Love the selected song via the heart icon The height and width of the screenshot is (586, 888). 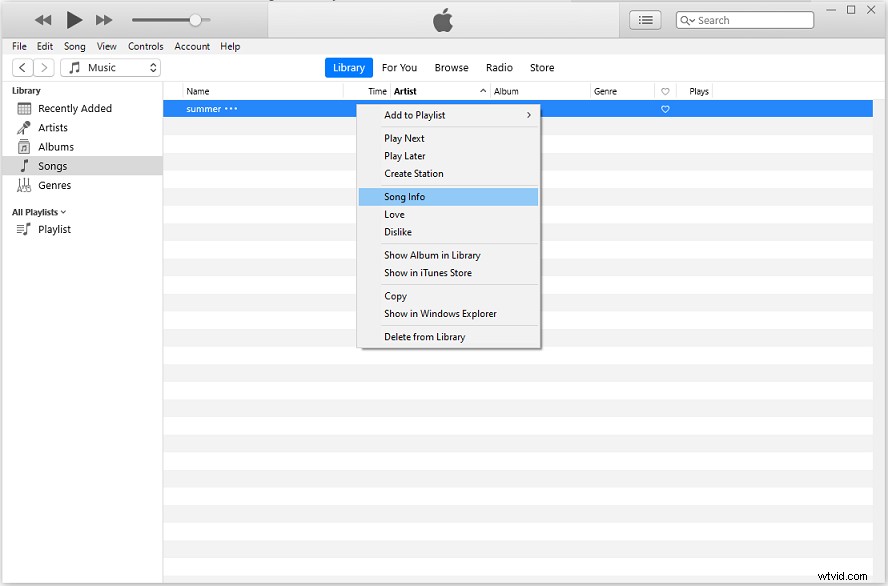point(665,109)
